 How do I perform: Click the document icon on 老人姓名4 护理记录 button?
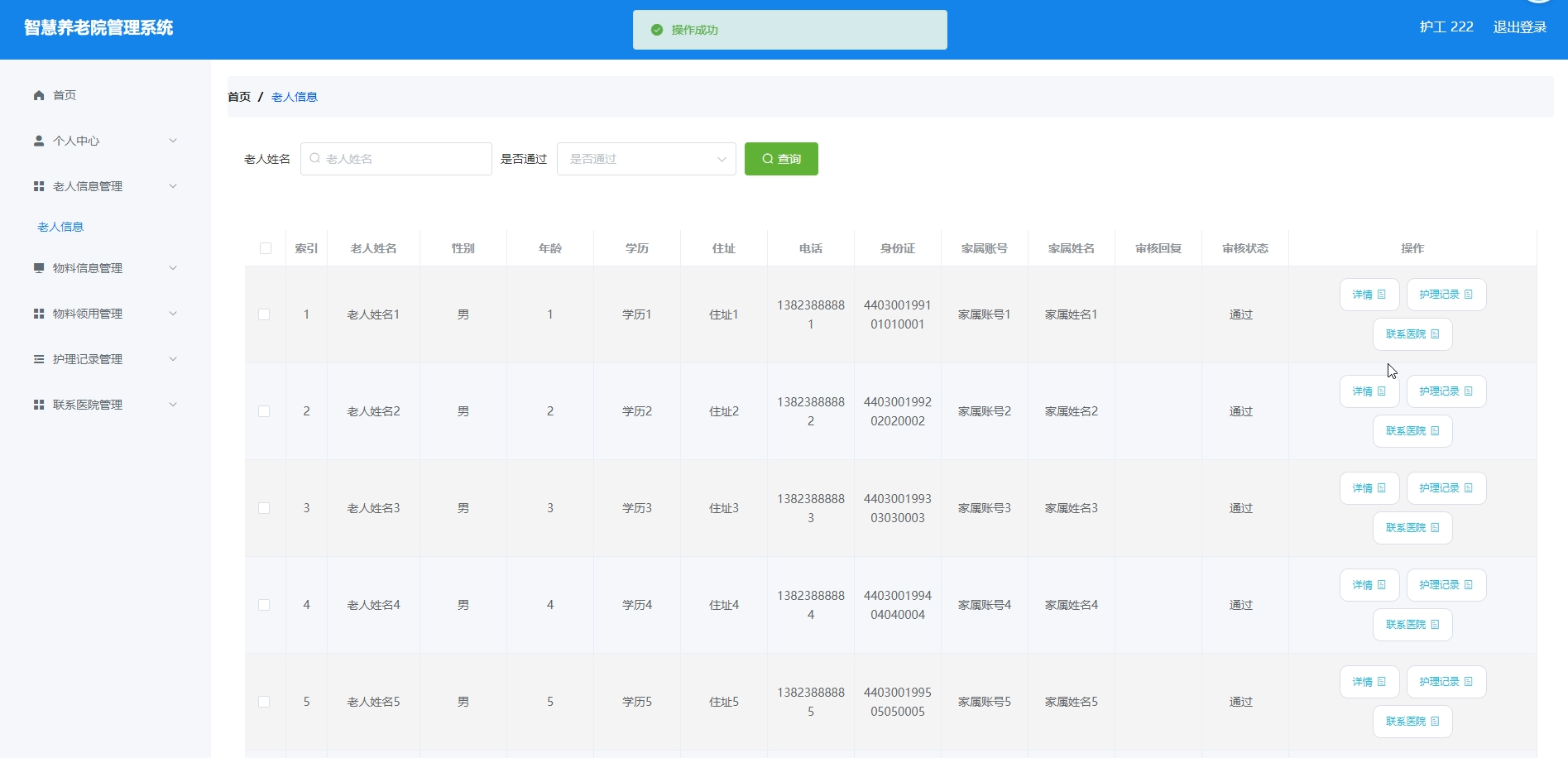pos(1469,585)
